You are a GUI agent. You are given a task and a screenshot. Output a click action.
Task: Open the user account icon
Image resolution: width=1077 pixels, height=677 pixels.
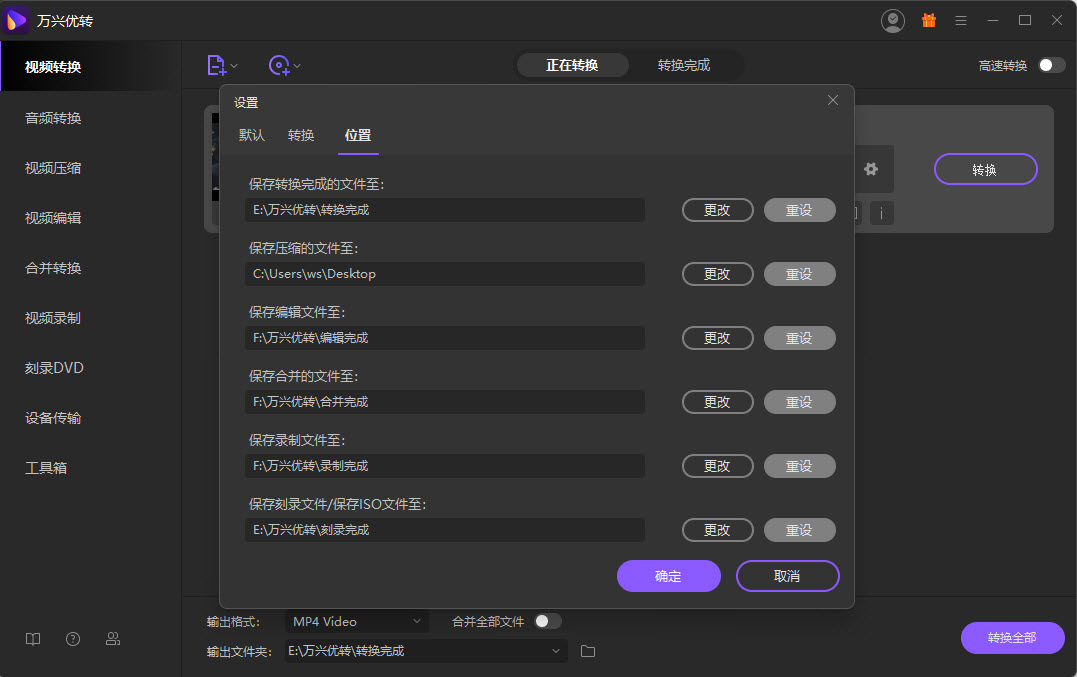(893, 20)
